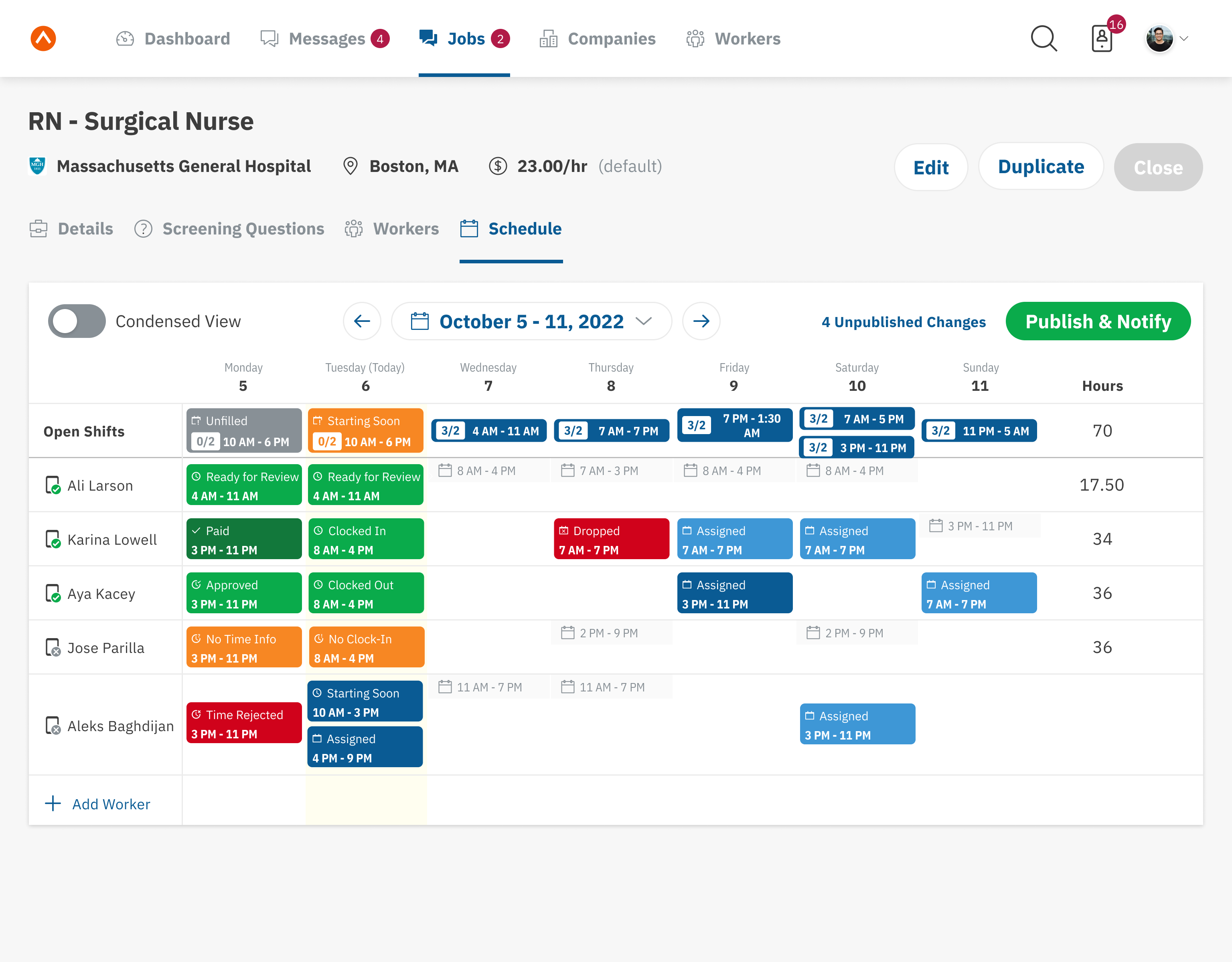
Task: Go to next week arrow
Action: [x=701, y=321]
